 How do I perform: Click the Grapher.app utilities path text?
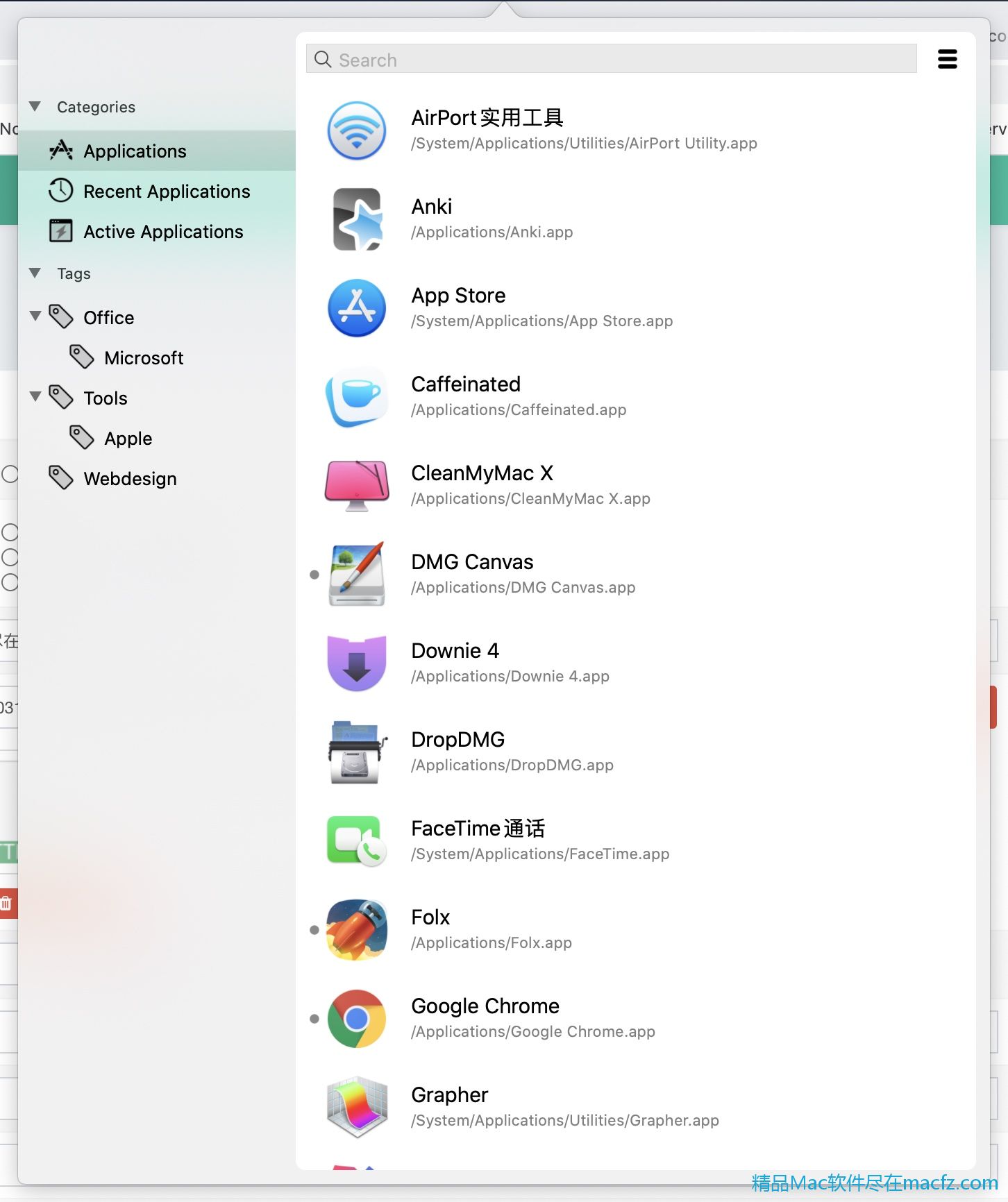click(565, 1120)
